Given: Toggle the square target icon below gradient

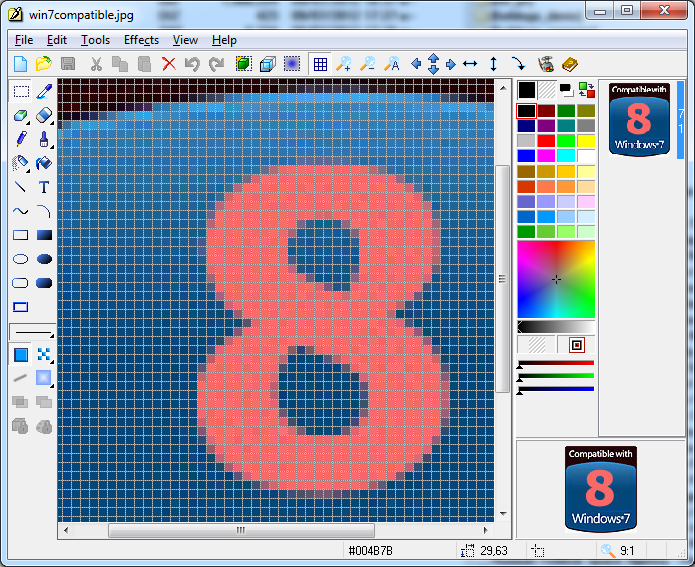Looking at the screenshot, I should click(x=576, y=345).
